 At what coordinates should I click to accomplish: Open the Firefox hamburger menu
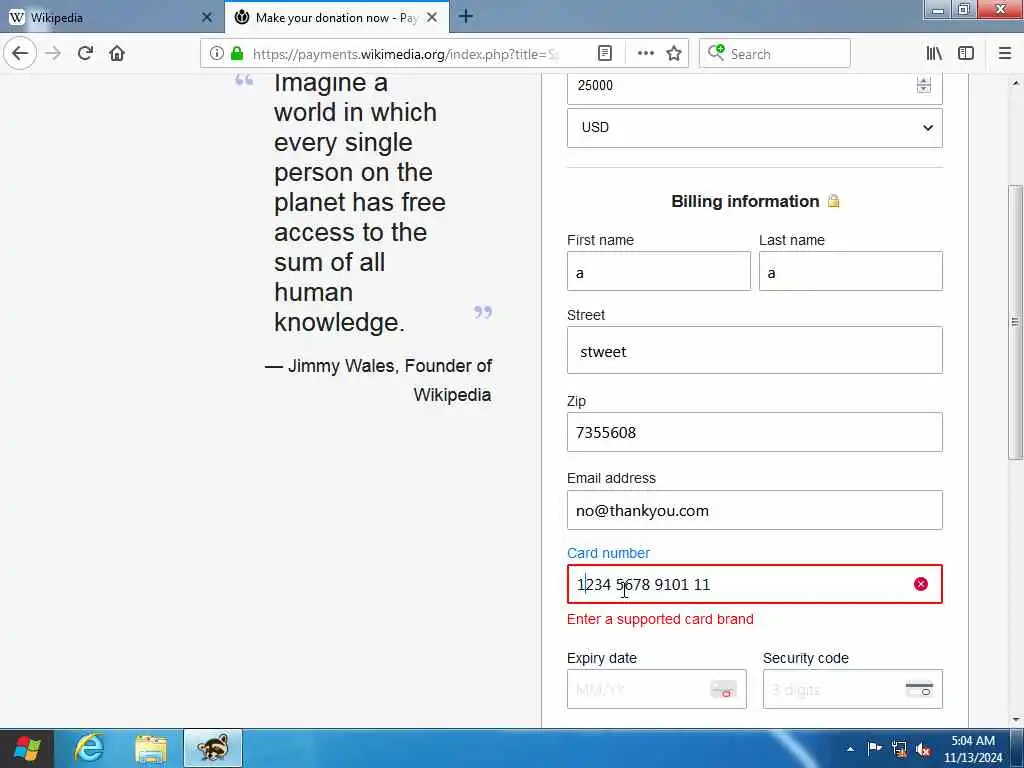click(x=1005, y=54)
